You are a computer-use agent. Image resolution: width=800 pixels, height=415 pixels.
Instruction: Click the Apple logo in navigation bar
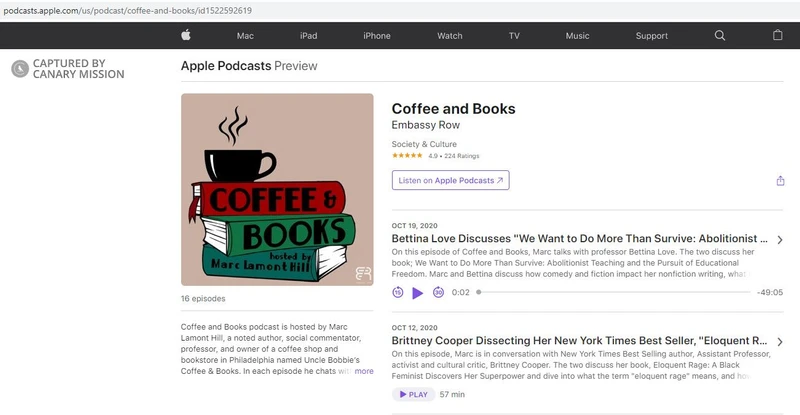(186, 35)
